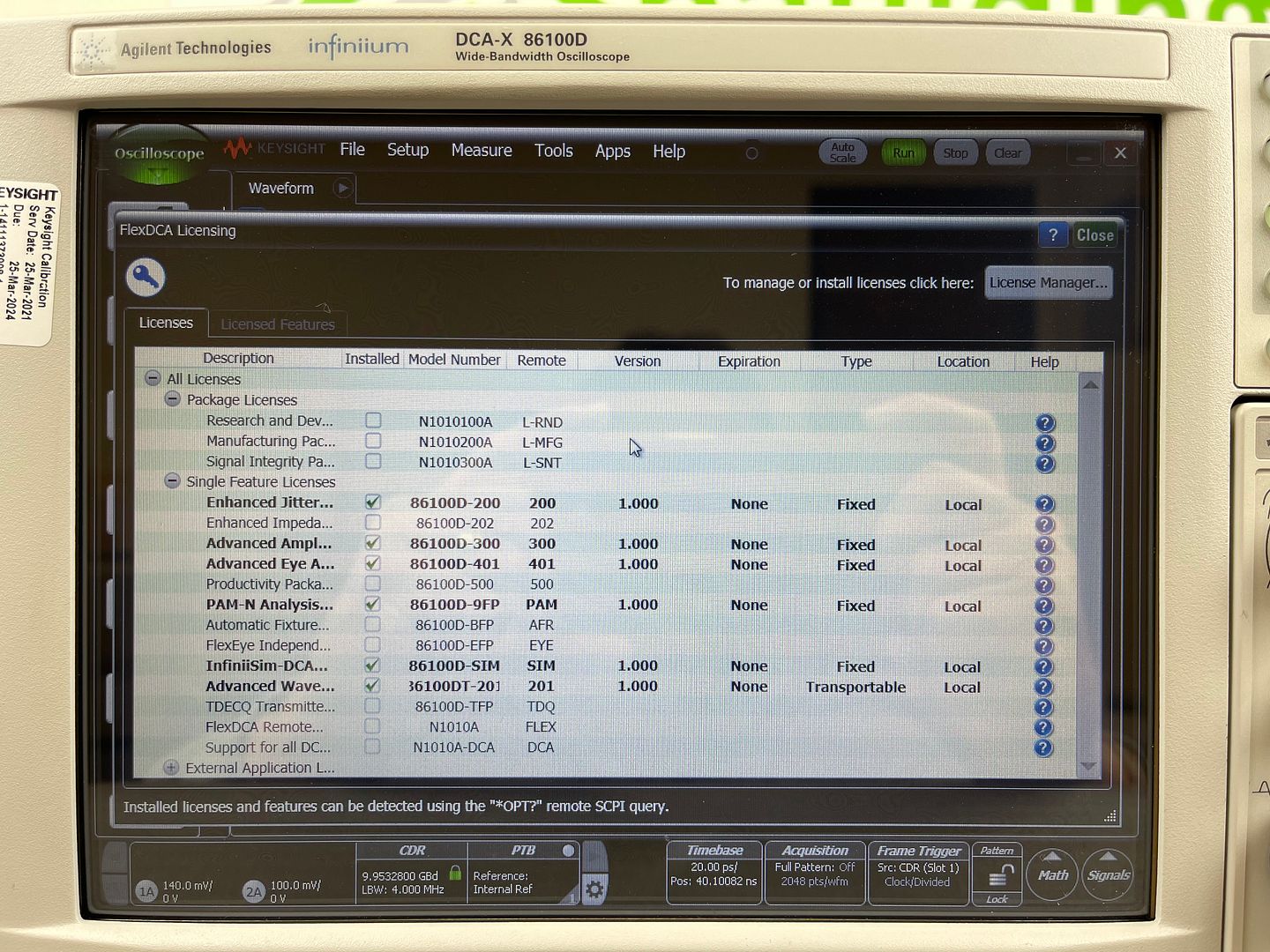Screen dimensions: 1270x952
Task: Toggle TDECQ Transmitte installed checkbox
Action: pos(372,706)
